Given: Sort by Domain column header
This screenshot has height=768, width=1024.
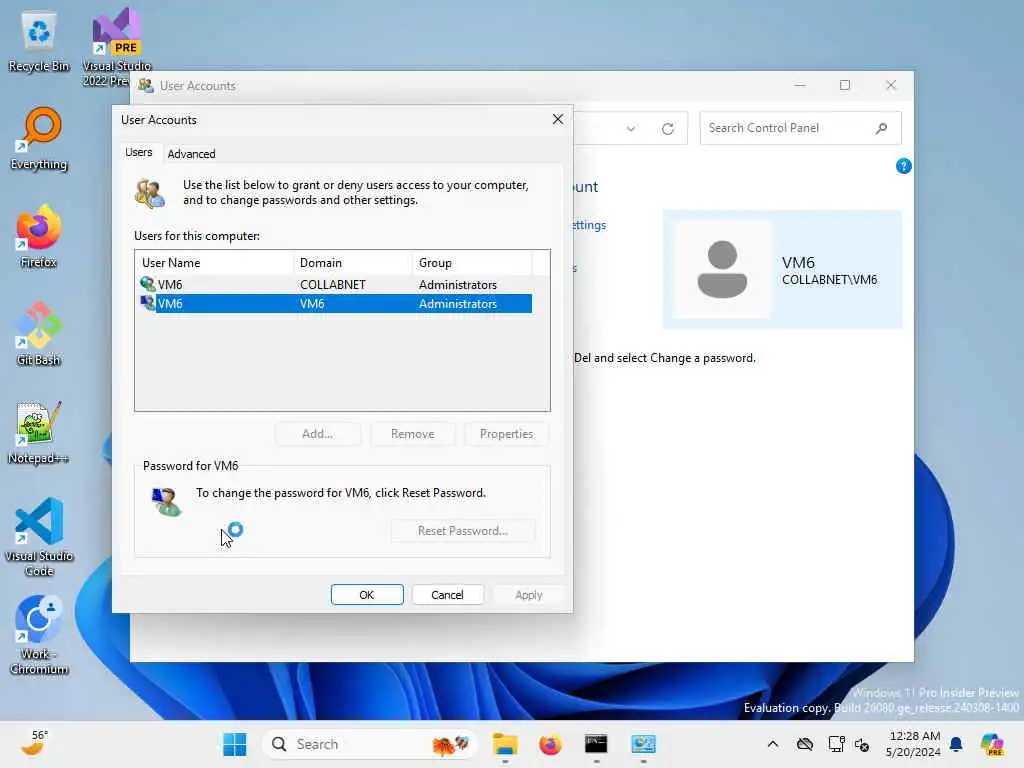Looking at the screenshot, I should pyautogui.click(x=353, y=263).
